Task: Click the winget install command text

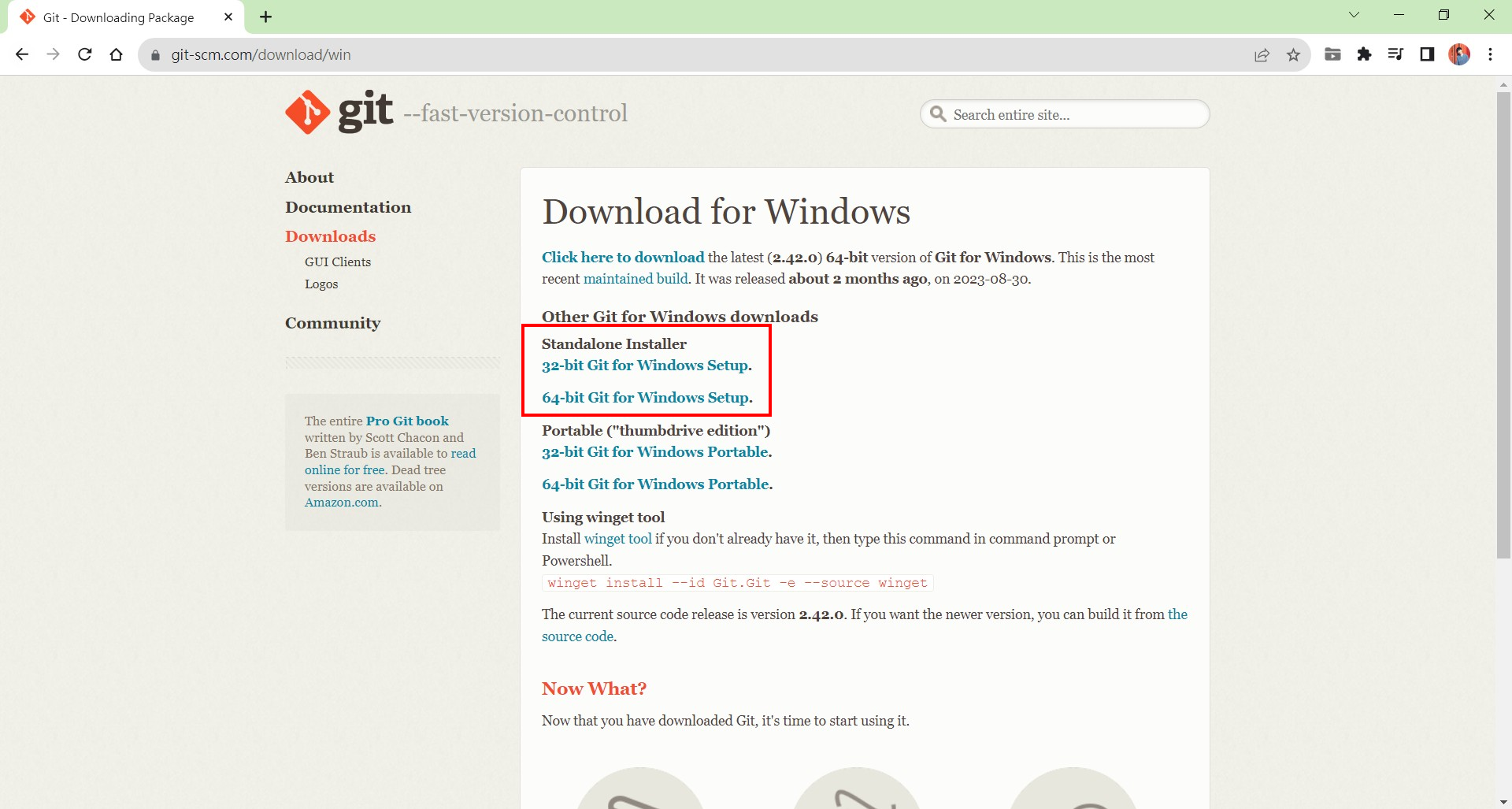Action: point(737,583)
